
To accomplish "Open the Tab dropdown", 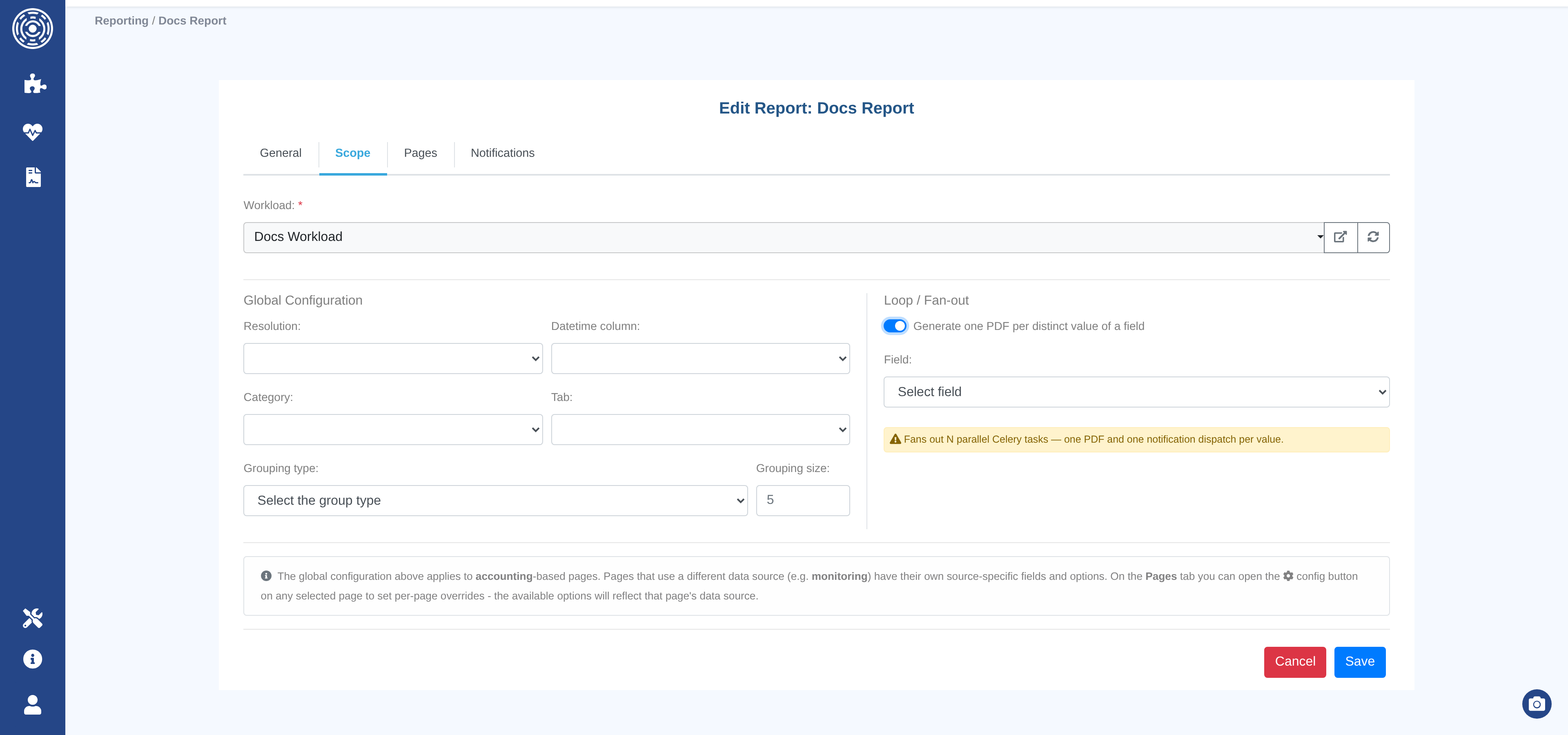I will click(700, 430).
